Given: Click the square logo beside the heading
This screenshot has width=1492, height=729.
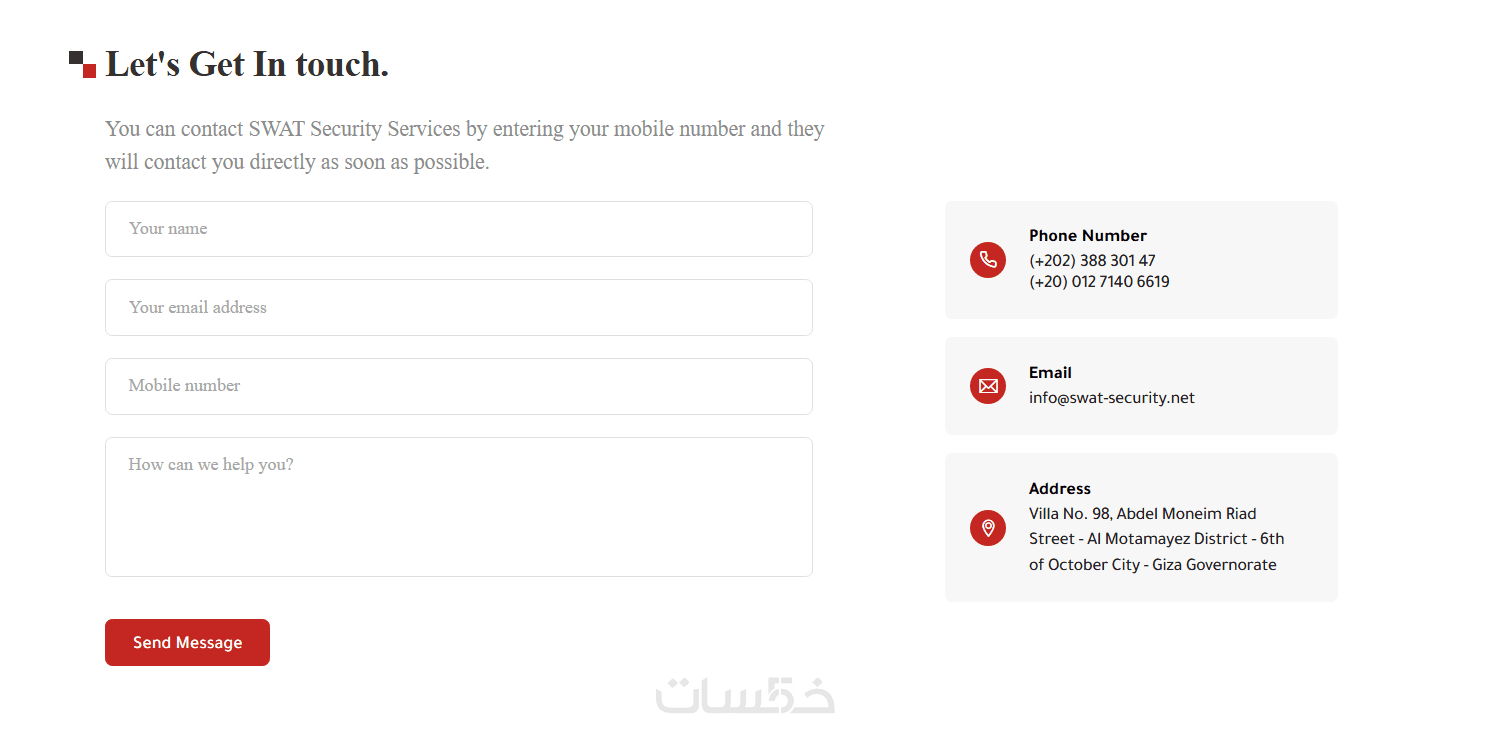Looking at the screenshot, I should (82, 64).
